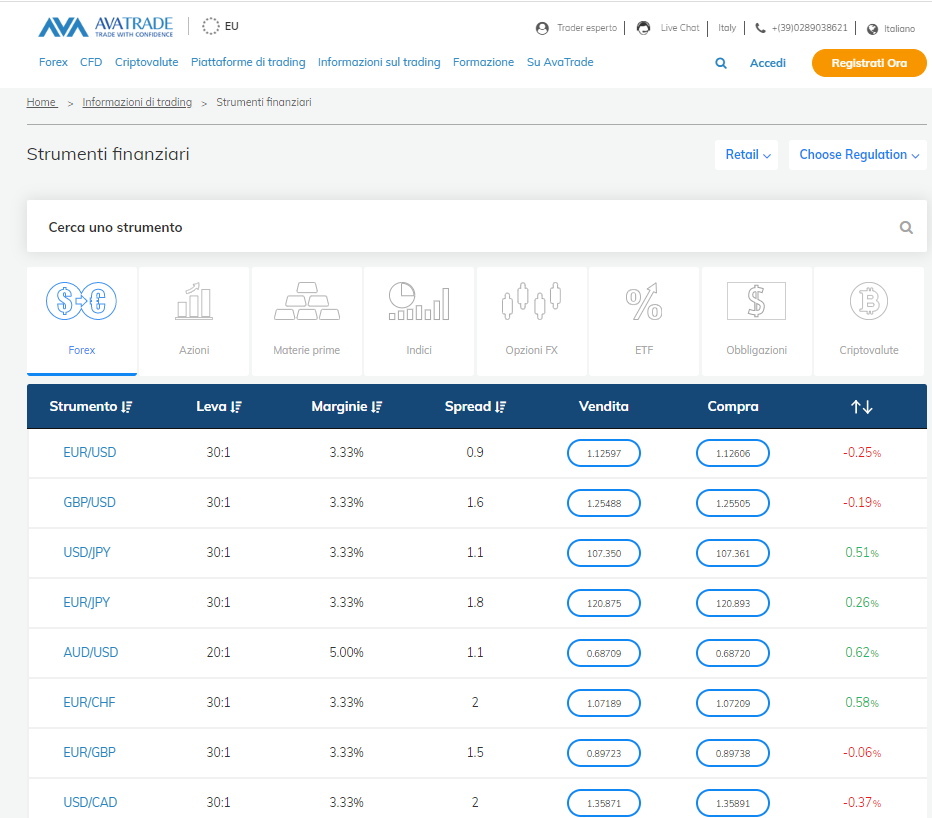The height and width of the screenshot is (818, 932).
Task: Sort table by Spread sort icon
Action: (500, 407)
